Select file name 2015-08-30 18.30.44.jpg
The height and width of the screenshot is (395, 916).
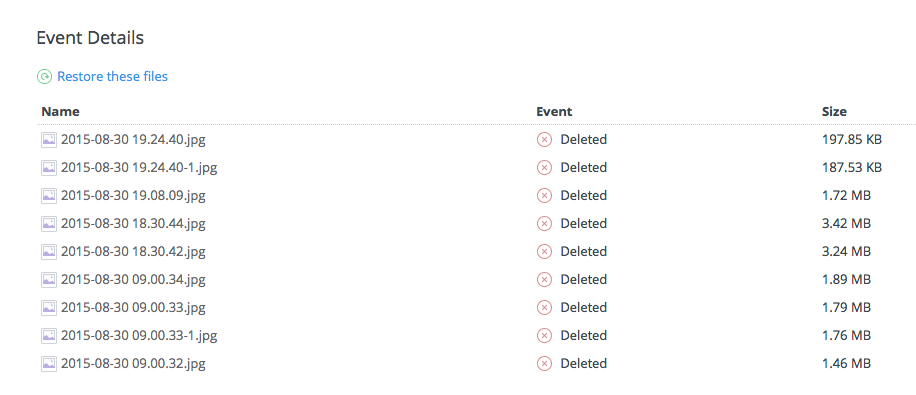pyautogui.click(x=133, y=224)
